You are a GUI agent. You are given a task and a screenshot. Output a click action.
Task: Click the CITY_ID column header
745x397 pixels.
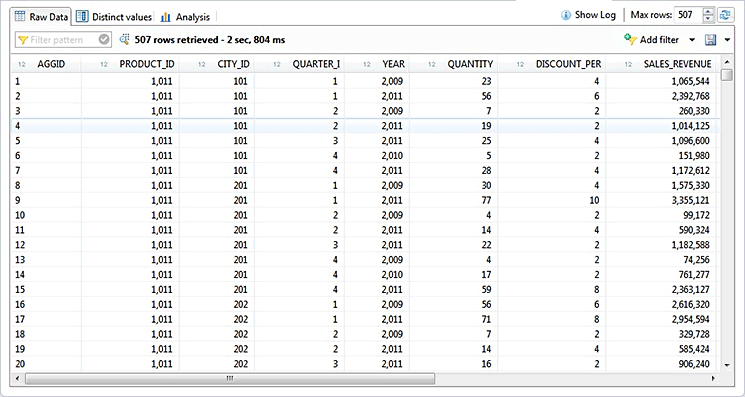[217, 64]
